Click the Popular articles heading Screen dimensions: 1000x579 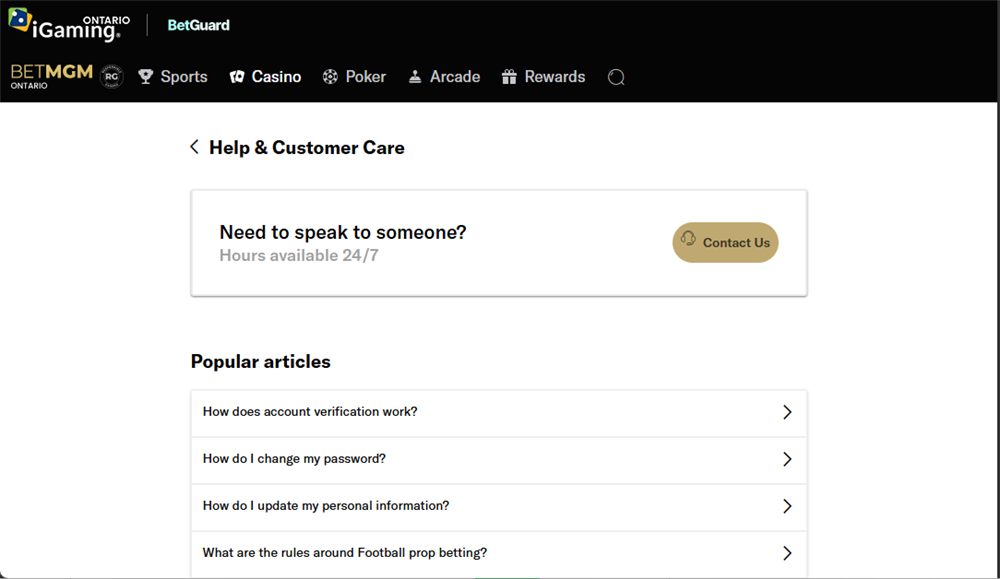(x=261, y=362)
